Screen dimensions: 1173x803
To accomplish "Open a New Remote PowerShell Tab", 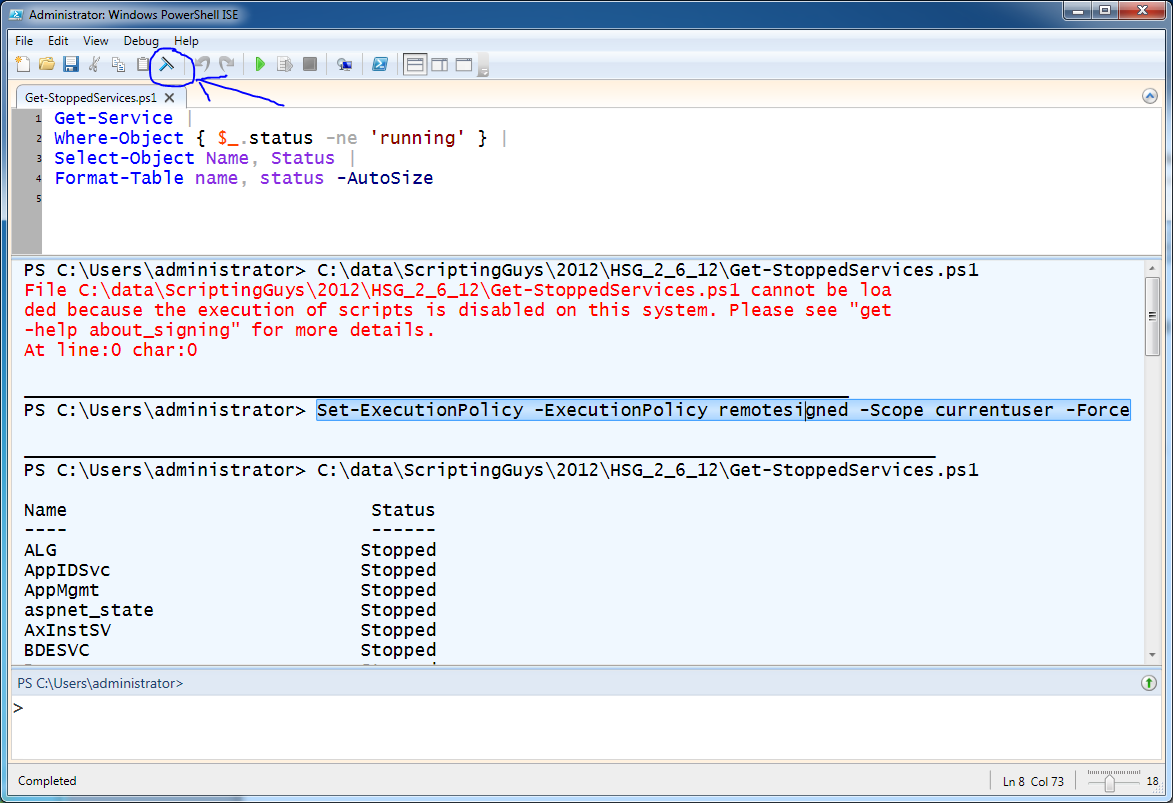I will pyautogui.click(x=344, y=63).
